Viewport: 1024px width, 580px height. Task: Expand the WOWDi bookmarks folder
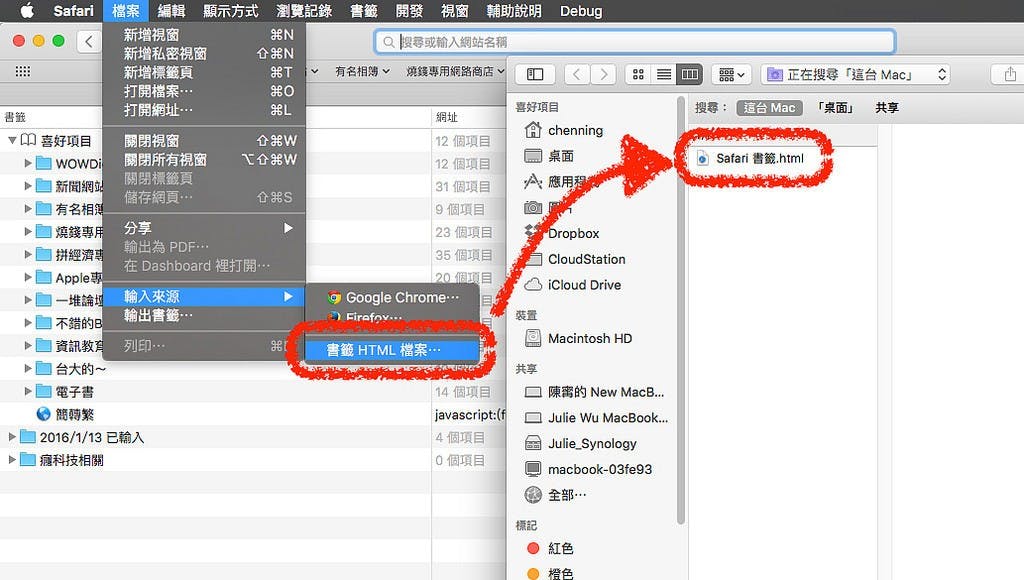pos(28,163)
